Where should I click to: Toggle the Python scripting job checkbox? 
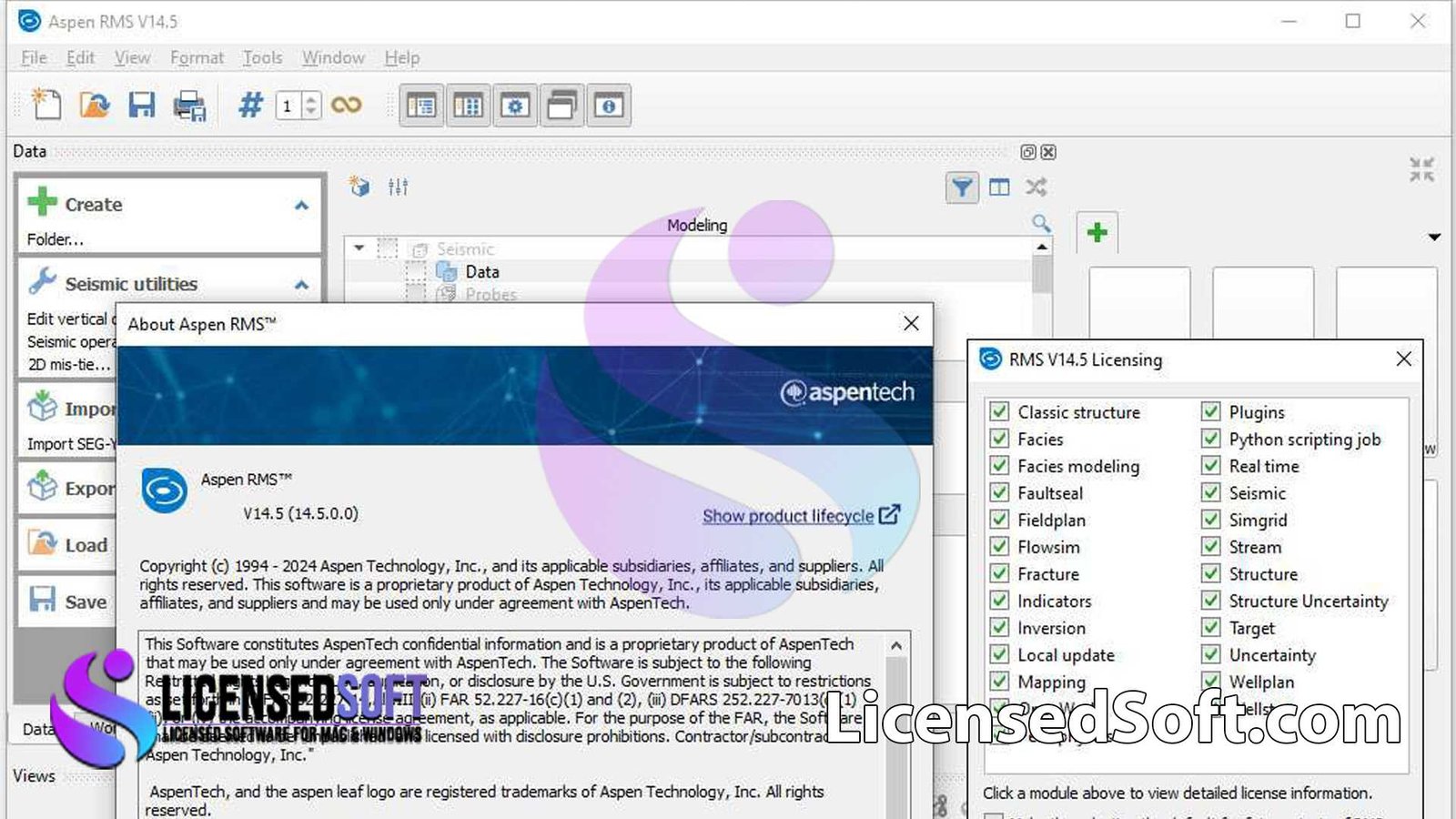click(1210, 439)
